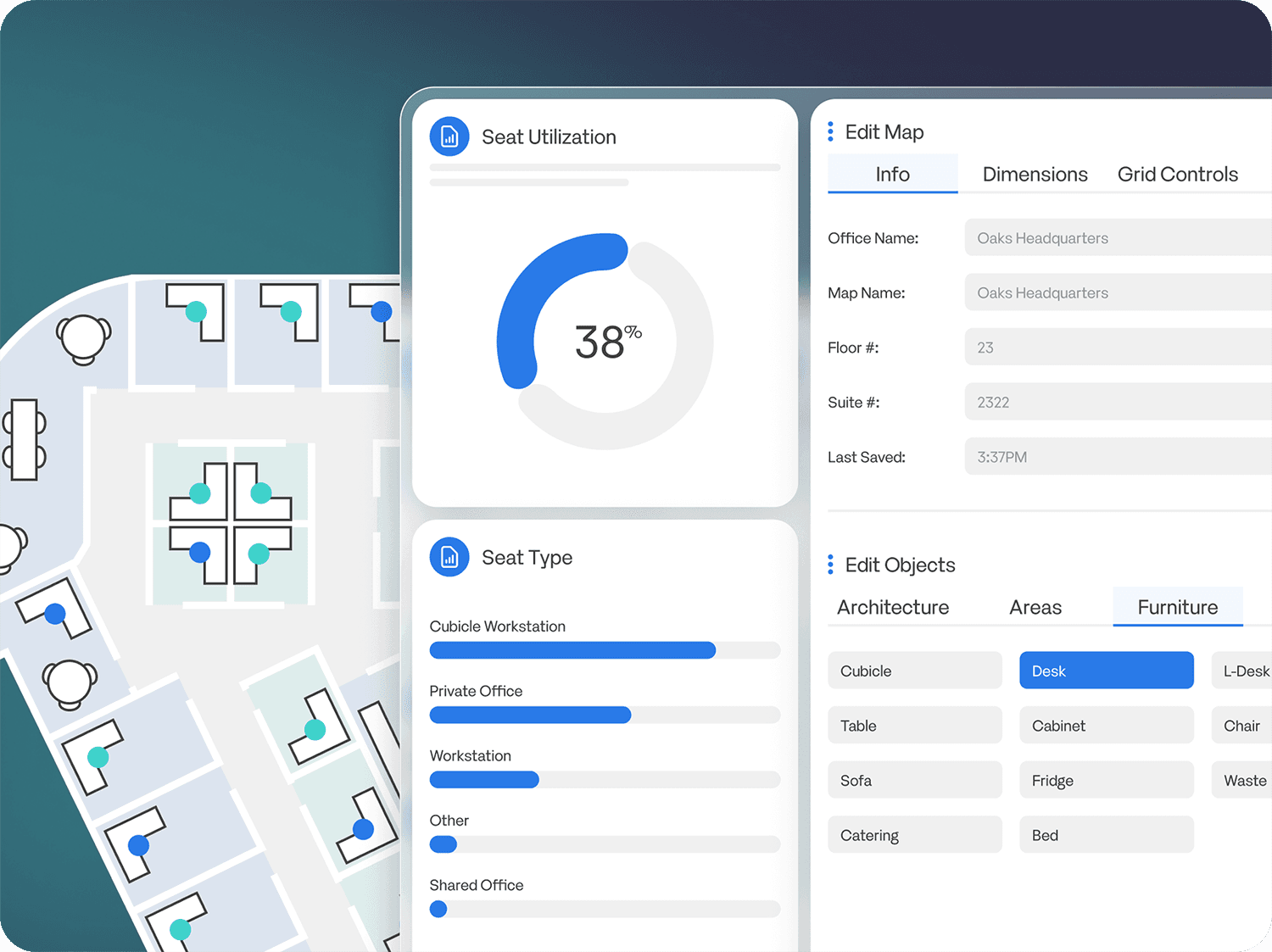The width and height of the screenshot is (1272, 952).
Task: Choose the Catering furniture button
Action: (x=915, y=835)
